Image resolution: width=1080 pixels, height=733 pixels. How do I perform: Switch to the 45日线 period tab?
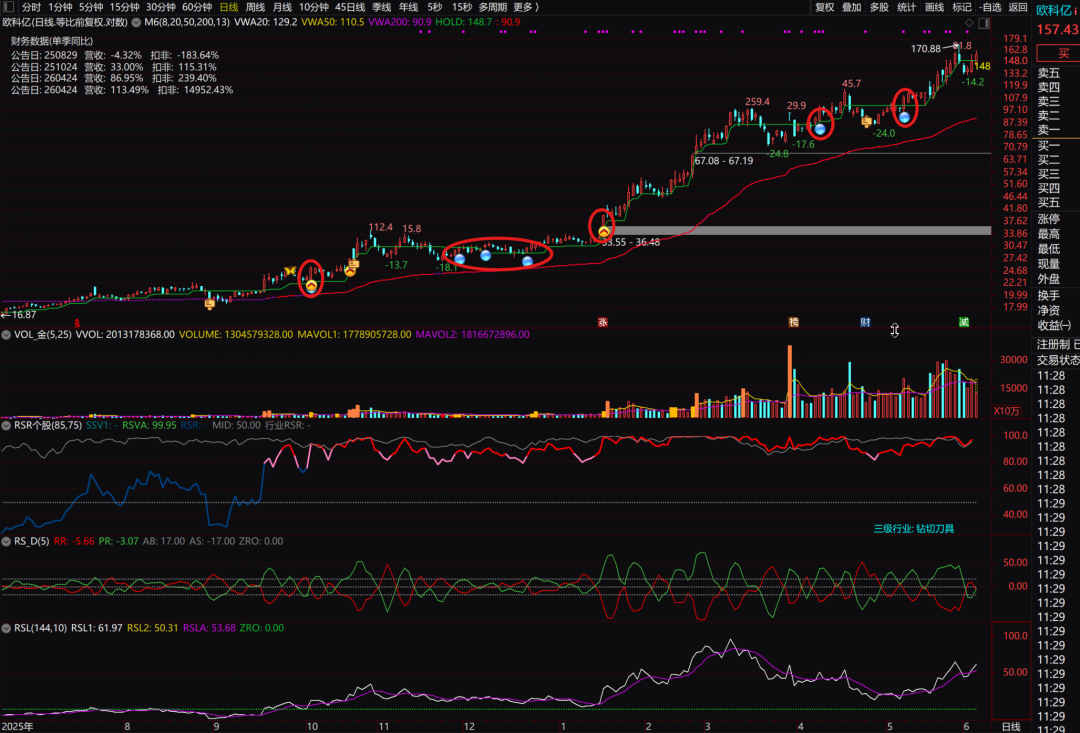click(x=350, y=7)
